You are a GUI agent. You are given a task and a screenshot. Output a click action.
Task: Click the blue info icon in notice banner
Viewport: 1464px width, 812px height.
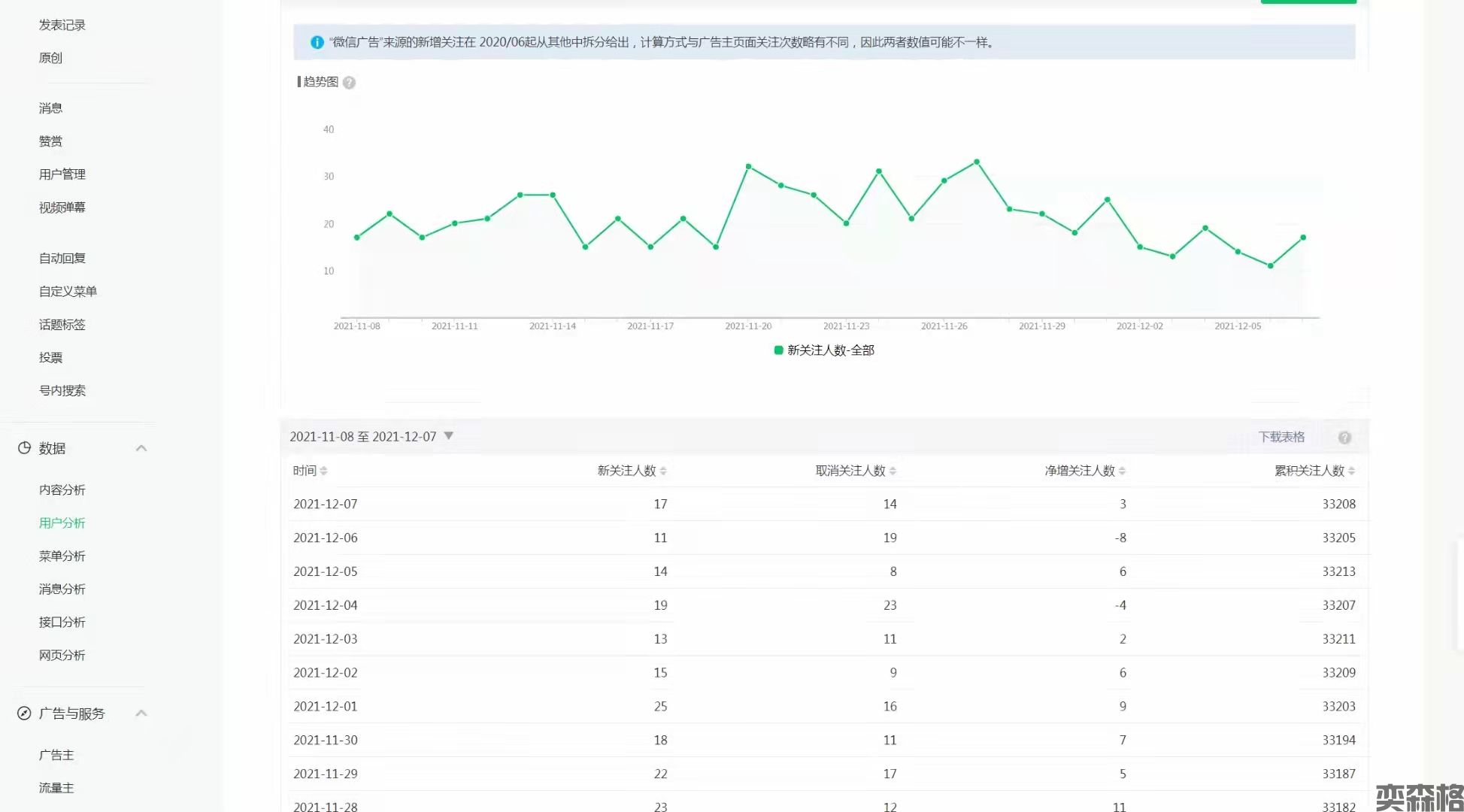[x=317, y=43]
